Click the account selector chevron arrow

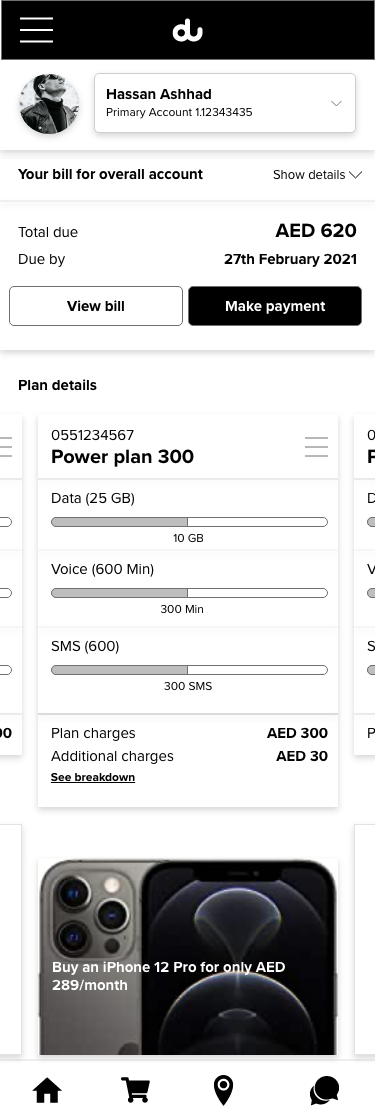point(336,103)
